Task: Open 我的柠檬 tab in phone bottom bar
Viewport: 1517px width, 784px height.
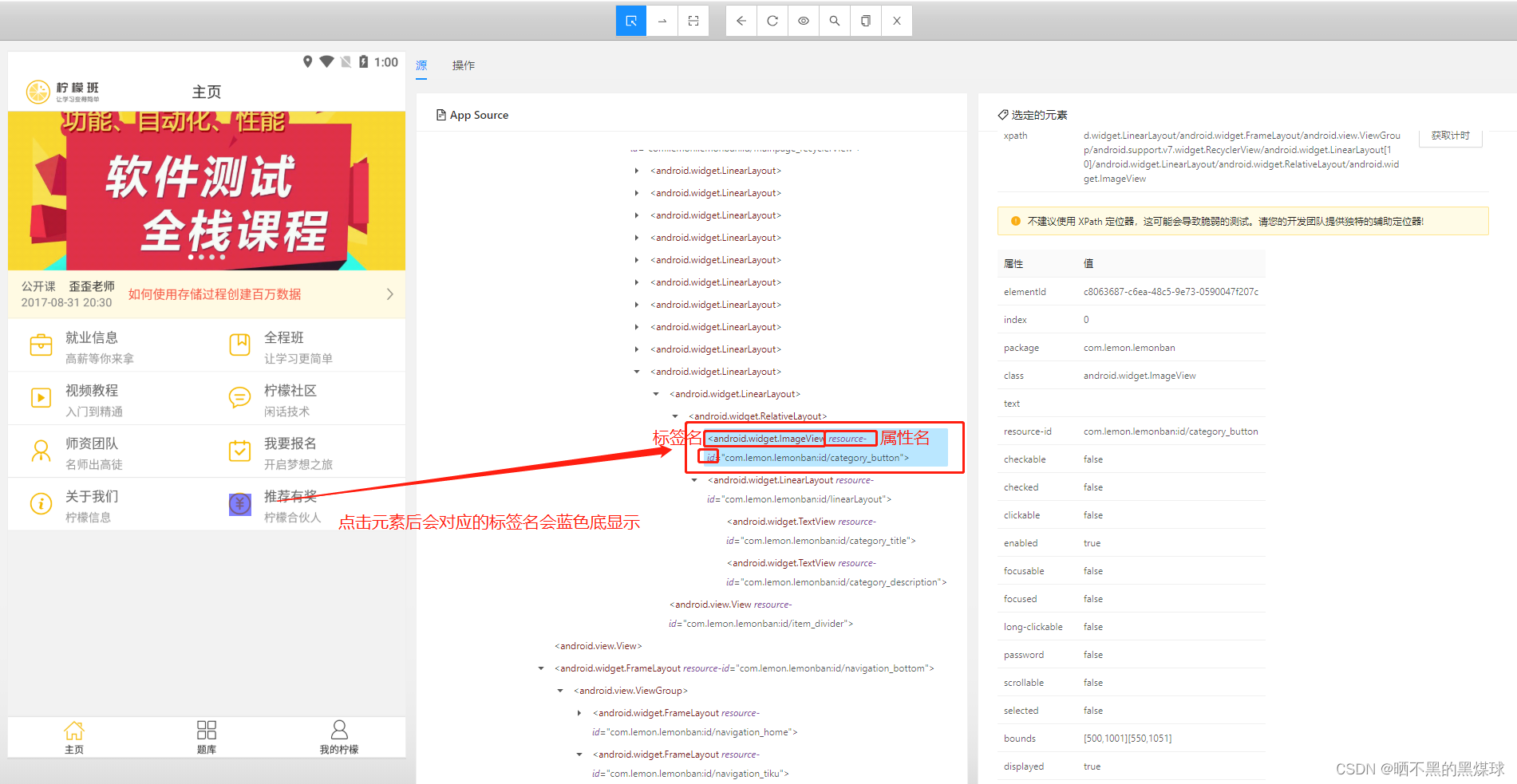Action: click(339, 738)
